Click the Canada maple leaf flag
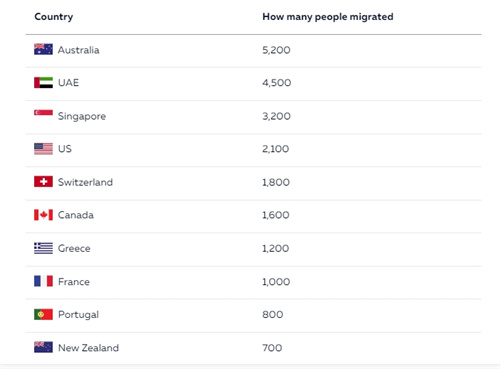This screenshot has height=369, width=500. 43,215
